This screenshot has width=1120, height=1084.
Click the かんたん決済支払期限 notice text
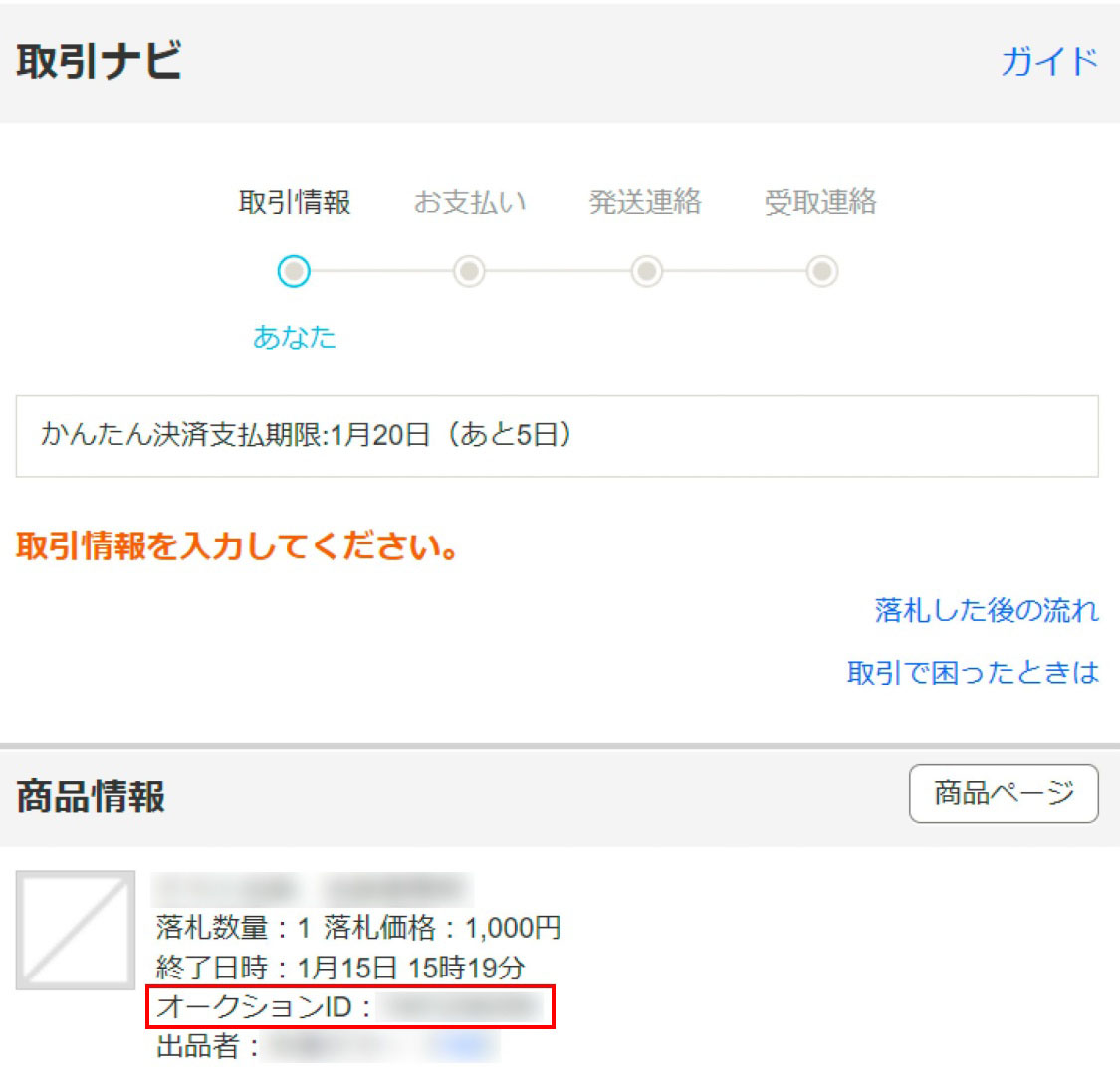307,434
